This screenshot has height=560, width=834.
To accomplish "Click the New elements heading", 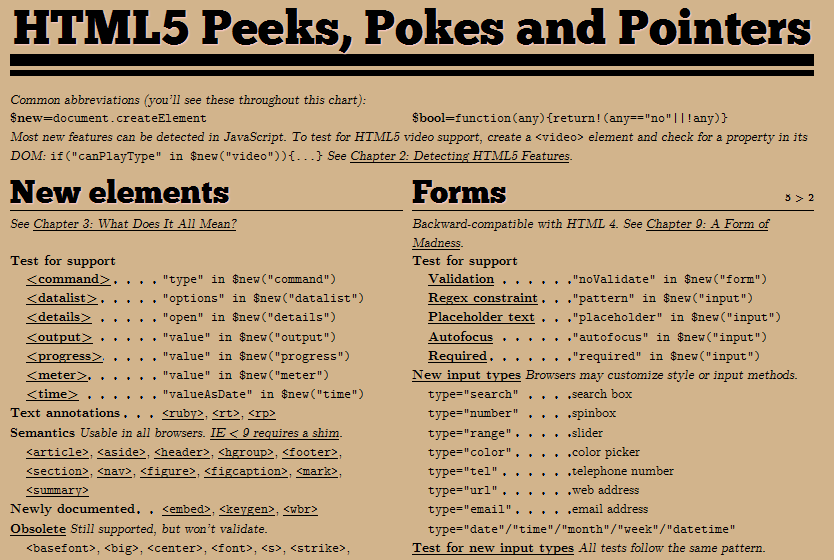I will click(120, 193).
